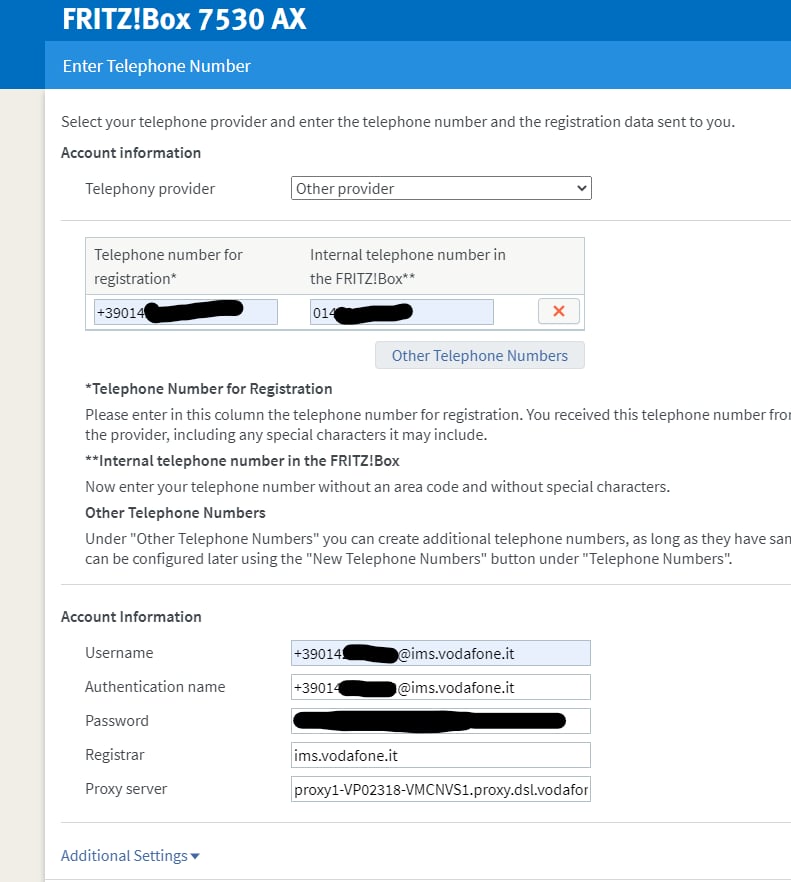Focus the Telephone number for registration field
Image resolution: width=791 pixels, height=882 pixels.
click(186, 312)
